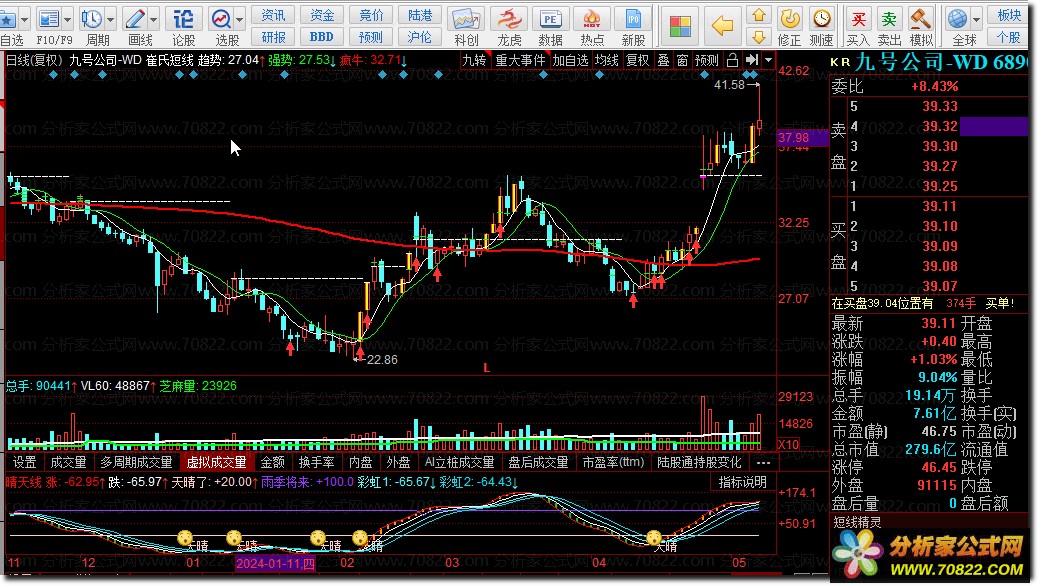This screenshot has width=1040, height=586.
Task: Click the BBD button
Action: click(x=322, y=36)
